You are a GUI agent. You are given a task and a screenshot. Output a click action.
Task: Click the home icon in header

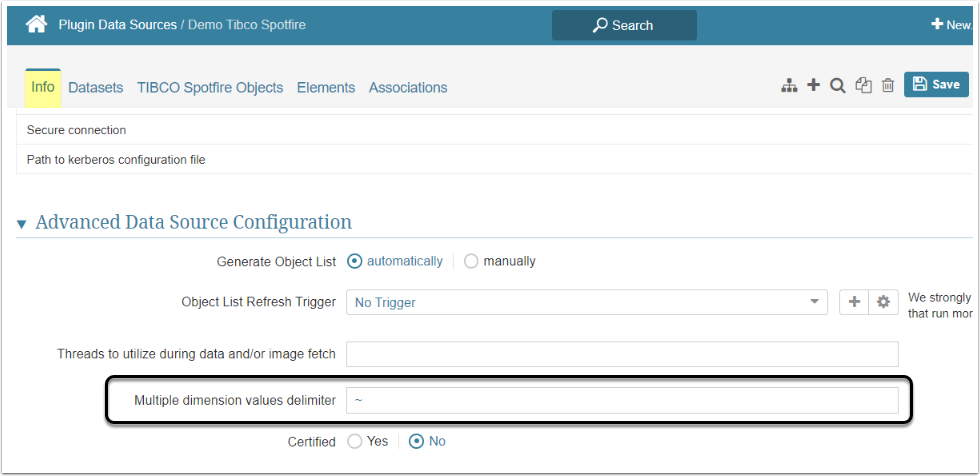click(37, 24)
